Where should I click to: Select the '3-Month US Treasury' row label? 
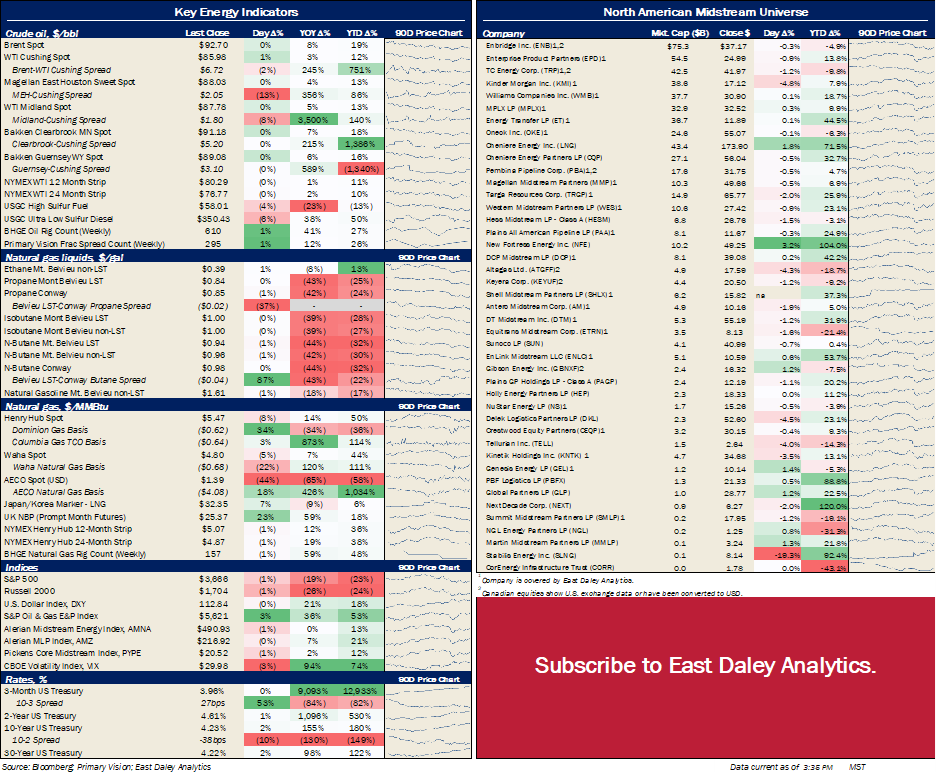(44, 691)
